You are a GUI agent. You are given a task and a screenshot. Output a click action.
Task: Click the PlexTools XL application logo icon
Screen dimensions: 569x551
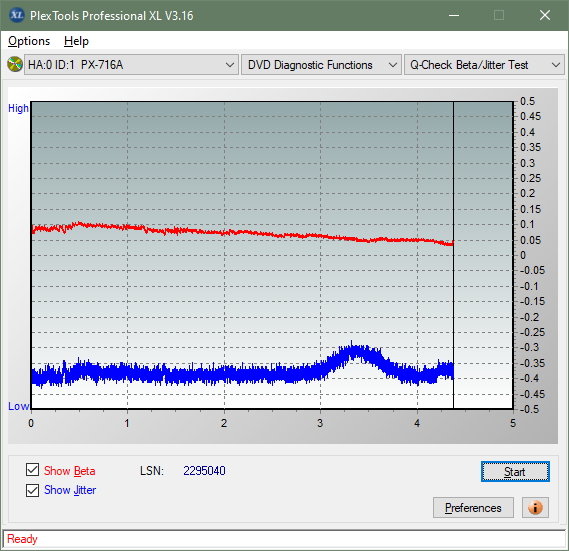(16, 15)
